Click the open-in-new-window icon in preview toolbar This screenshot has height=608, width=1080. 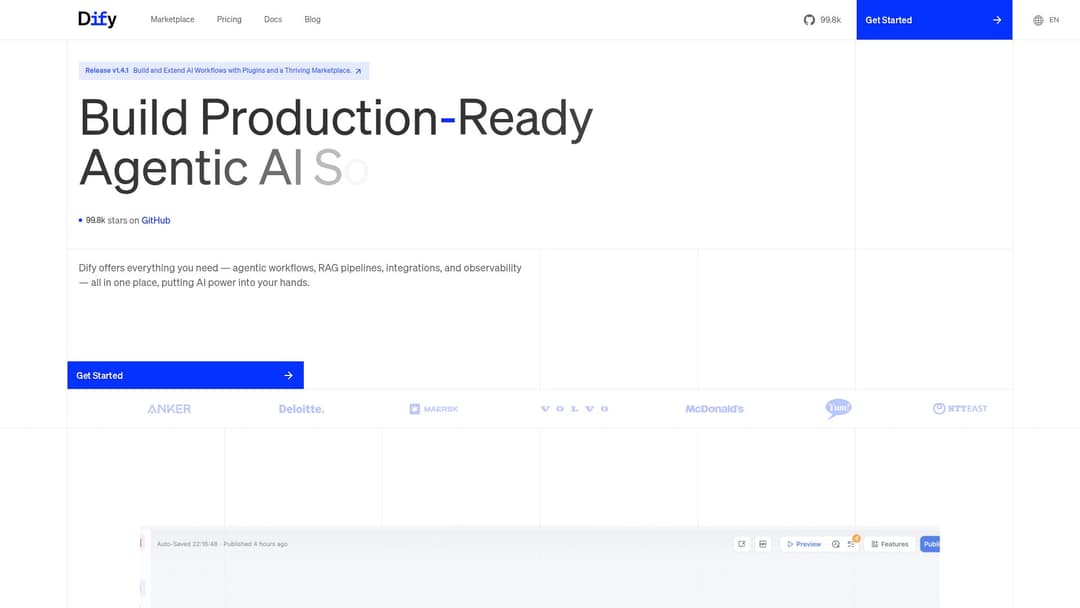point(742,544)
